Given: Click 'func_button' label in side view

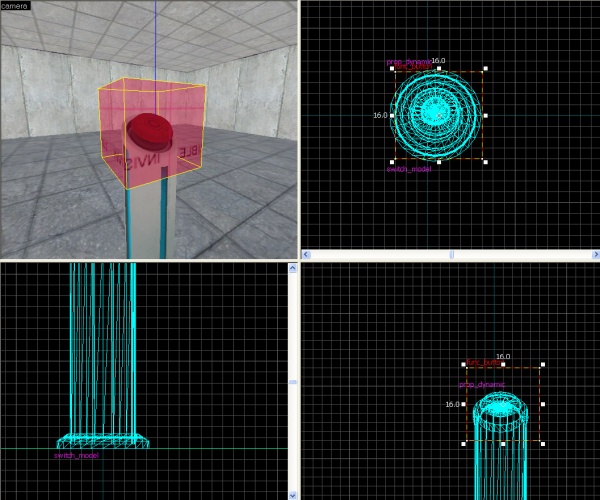Looking at the screenshot, I should (x=483, y=362).
